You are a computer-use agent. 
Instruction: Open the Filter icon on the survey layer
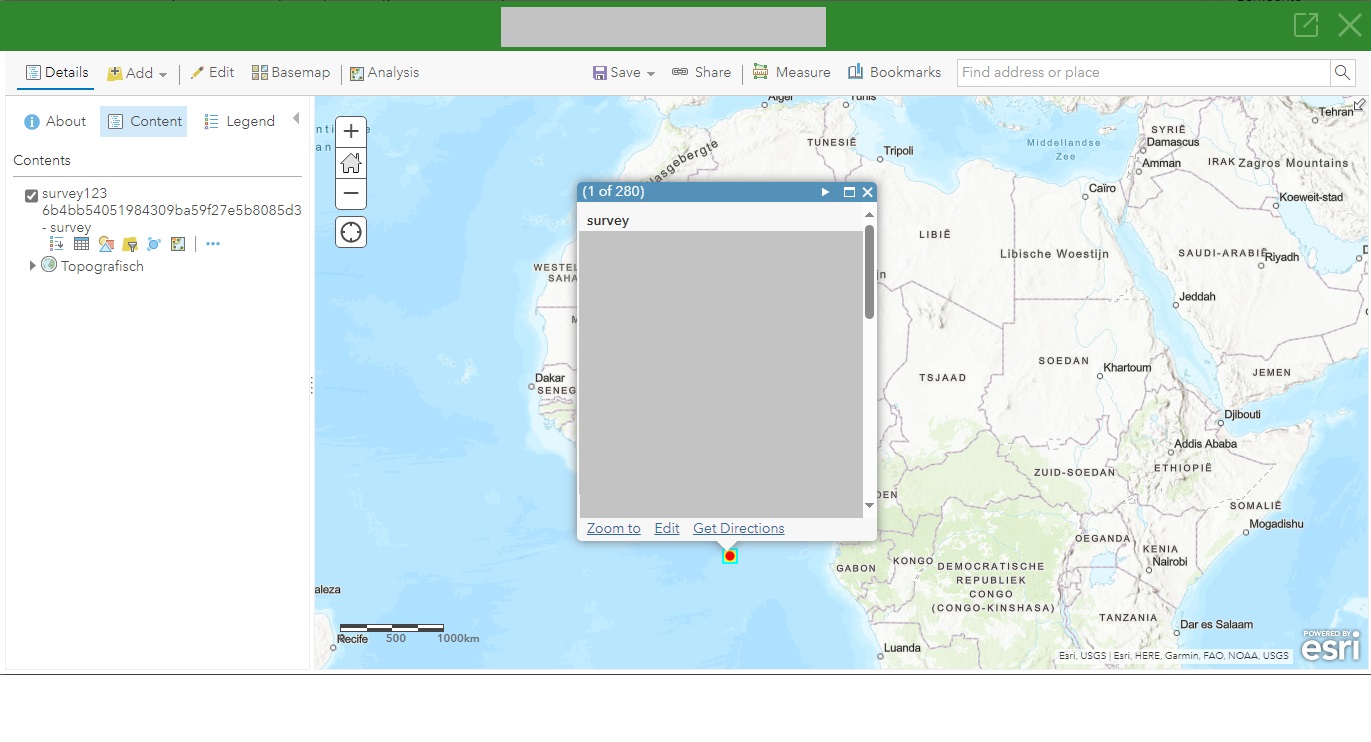[129, 243]
